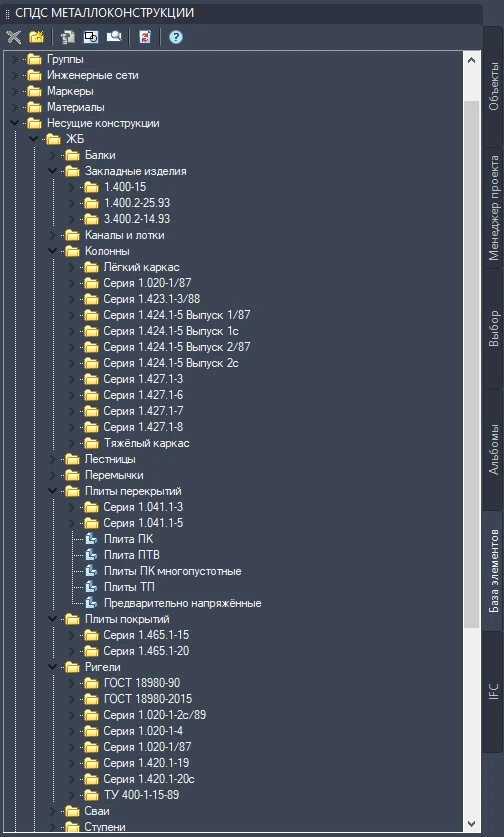
Task: Collapse the Ригели folder
Action: [52, 667]
